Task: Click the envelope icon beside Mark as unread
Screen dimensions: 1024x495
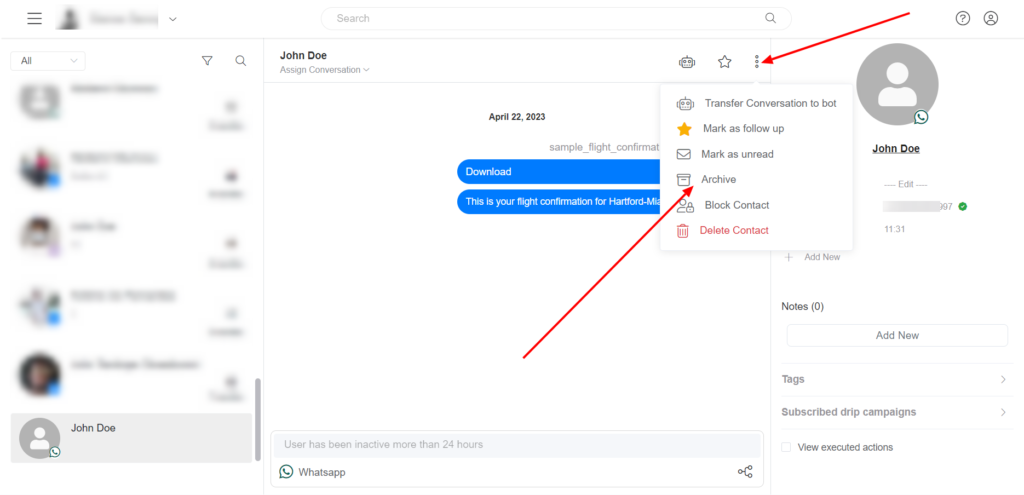Action: (683, 154)
